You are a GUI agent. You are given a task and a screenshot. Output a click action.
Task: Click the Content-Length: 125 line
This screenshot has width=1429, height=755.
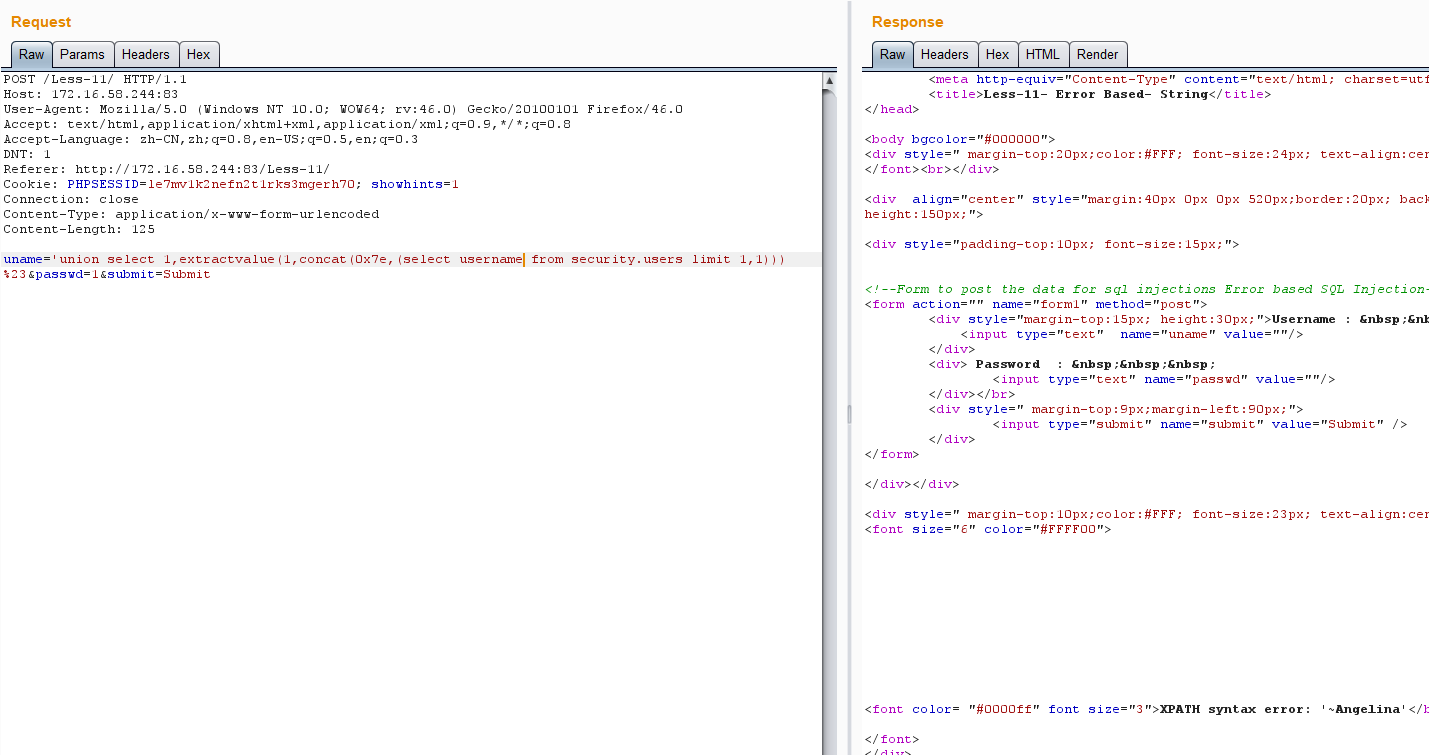[x=79, y=229]
